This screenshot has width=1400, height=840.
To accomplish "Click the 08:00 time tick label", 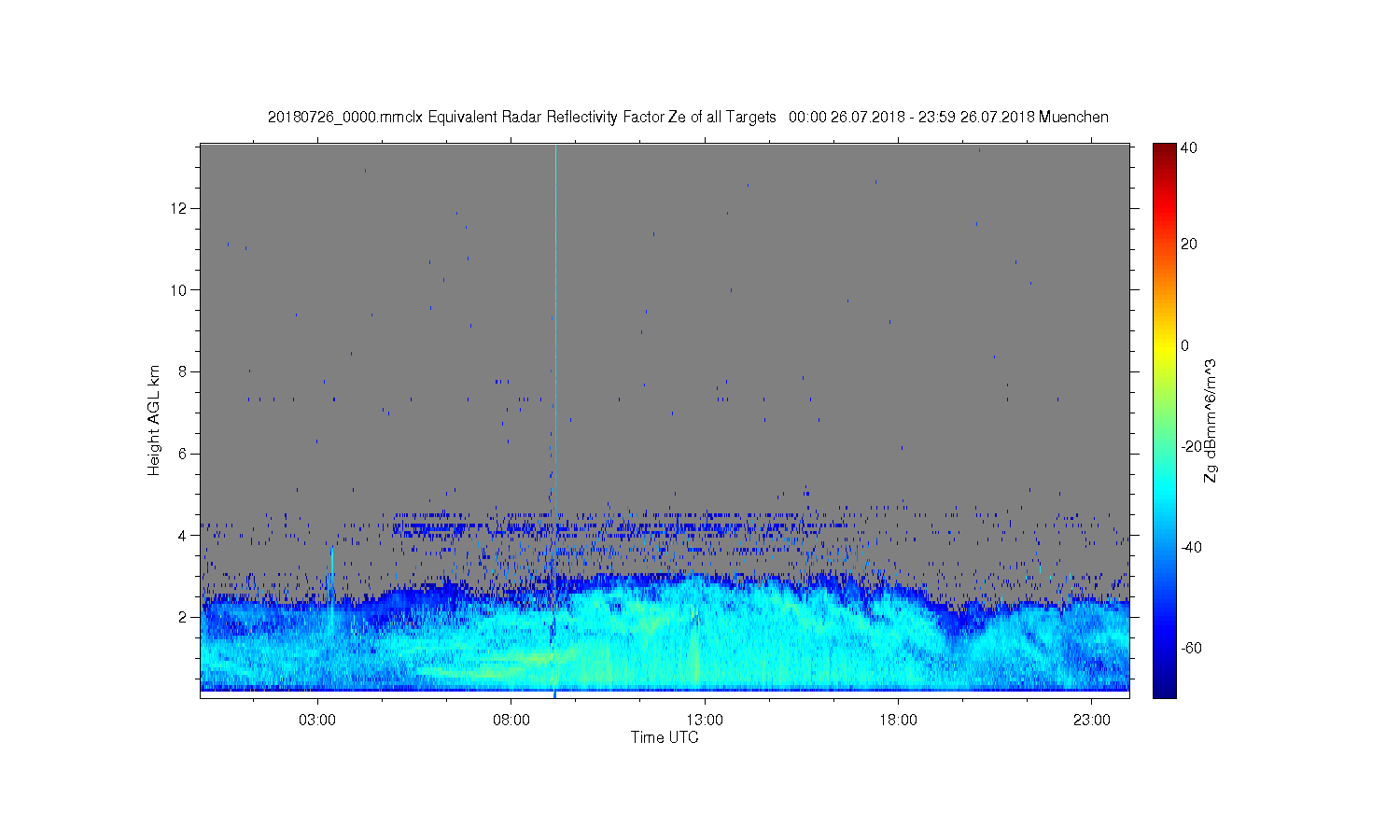I will 511,721.
